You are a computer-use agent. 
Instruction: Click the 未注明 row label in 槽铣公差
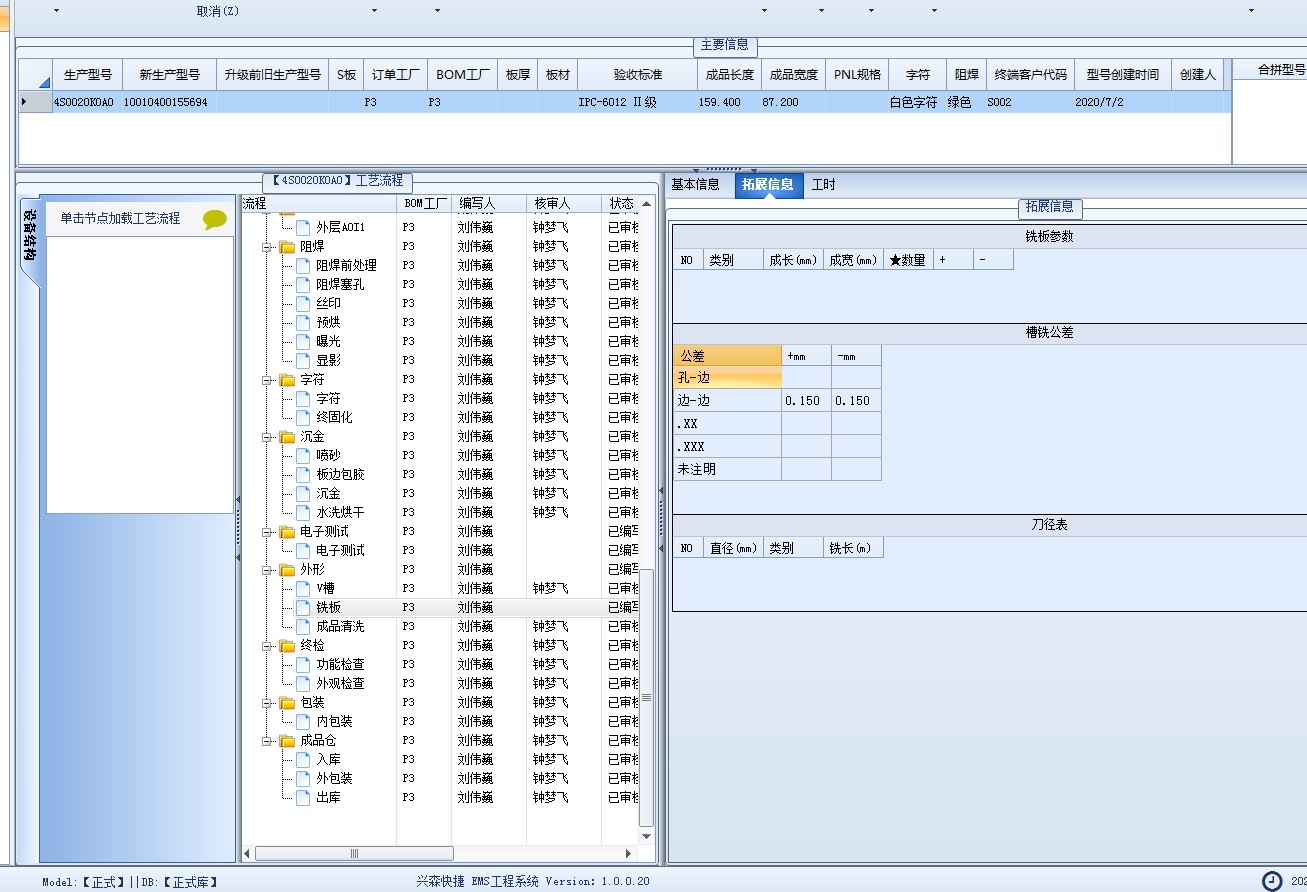point(727,469)
